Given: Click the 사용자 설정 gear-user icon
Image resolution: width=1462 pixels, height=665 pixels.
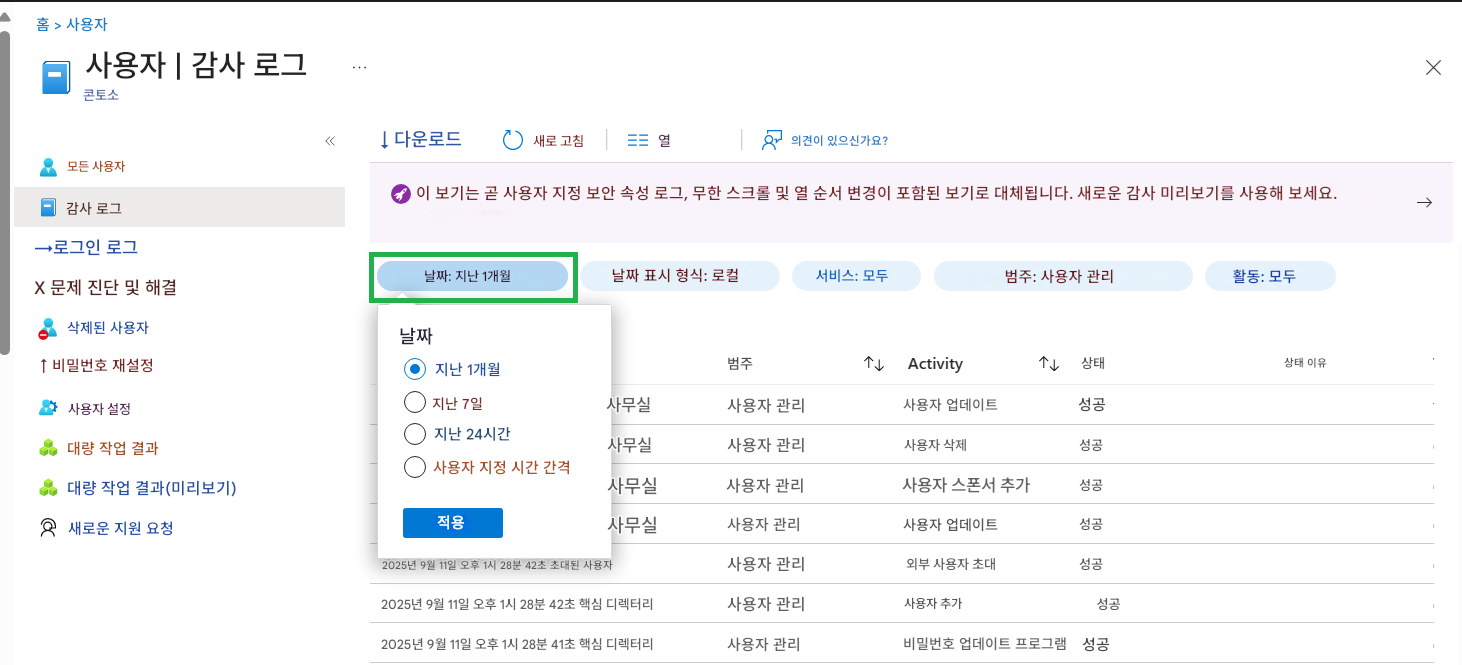Looking at the screenshot, I should click(x=48, y=408).
